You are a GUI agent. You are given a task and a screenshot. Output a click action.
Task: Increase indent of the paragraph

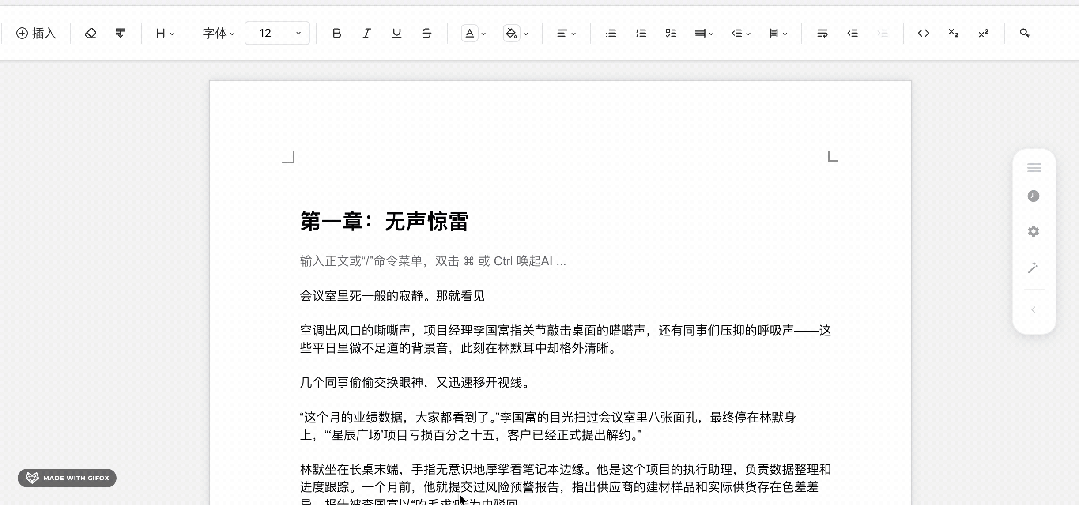(x=883, y=33)
